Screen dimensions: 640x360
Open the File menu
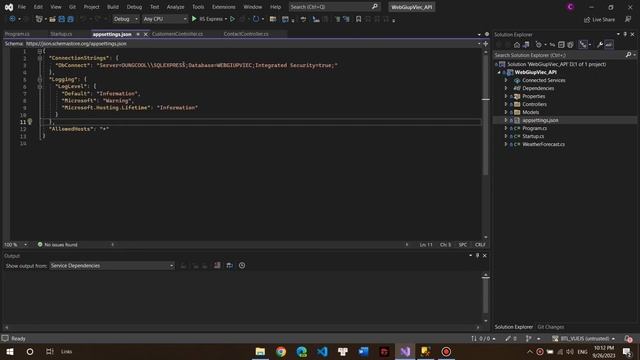pyautogui.click(x=22, y=7)
